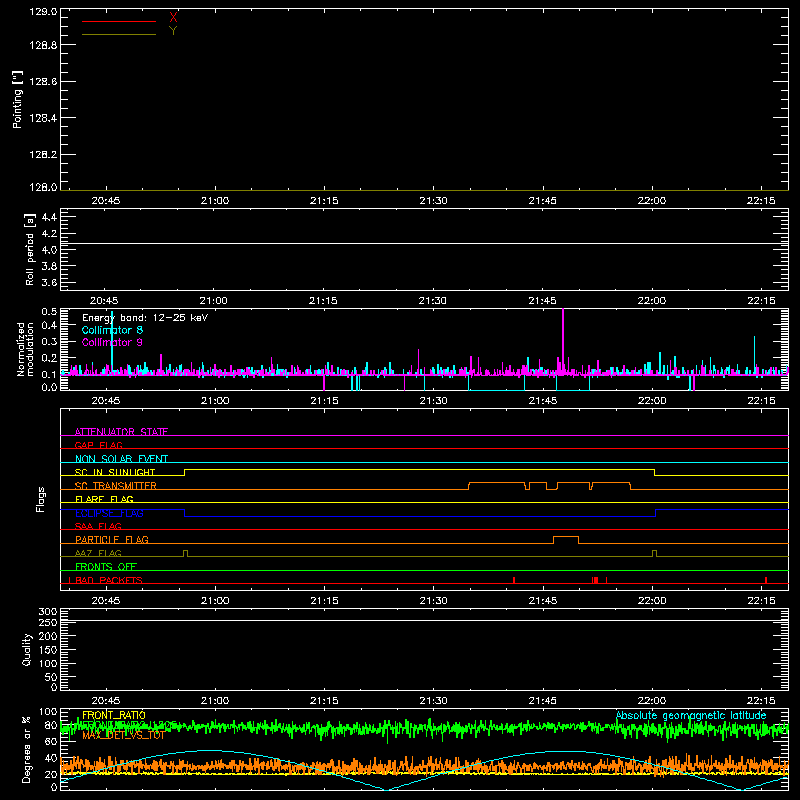The width and height of the screenshot is (800, 800).
Task: Click the FRONTS_OFF flag label
Action: pyautogui.click(x=106, y=566)
